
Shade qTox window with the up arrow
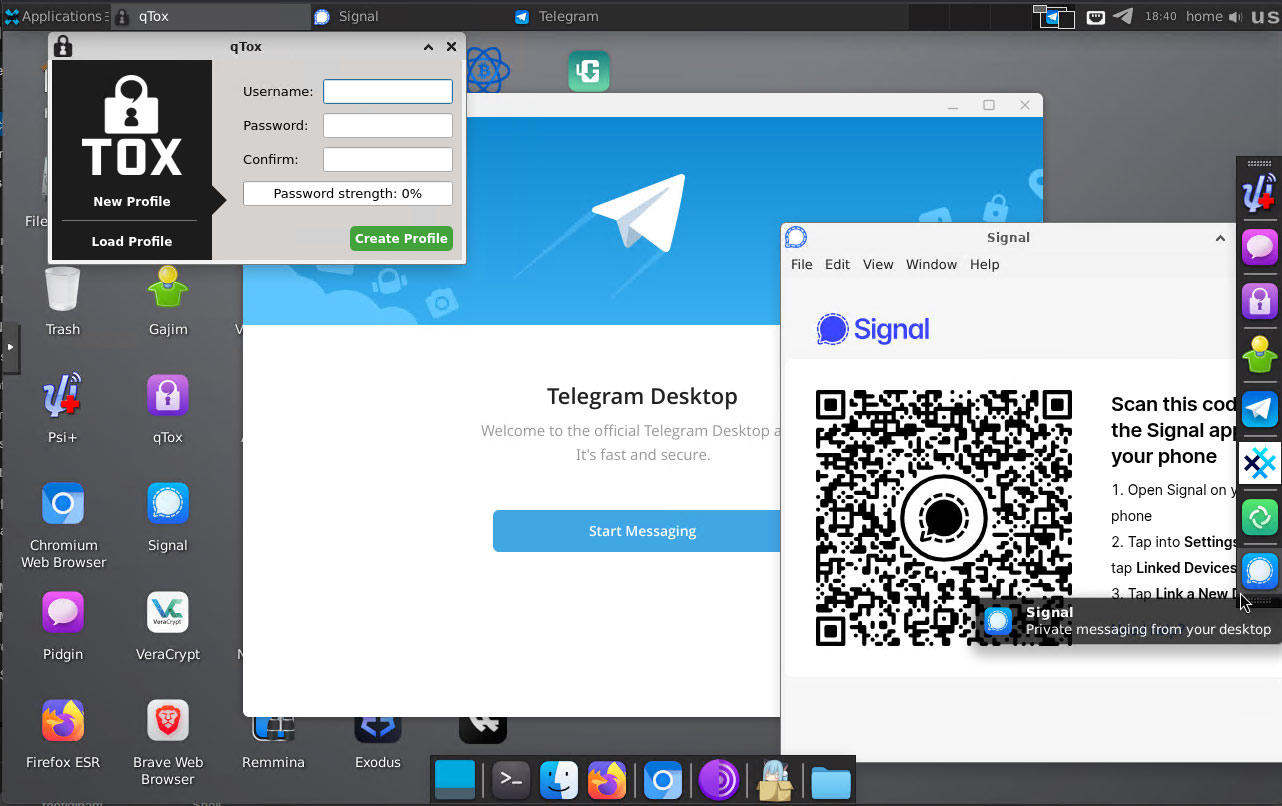point(428,46)
